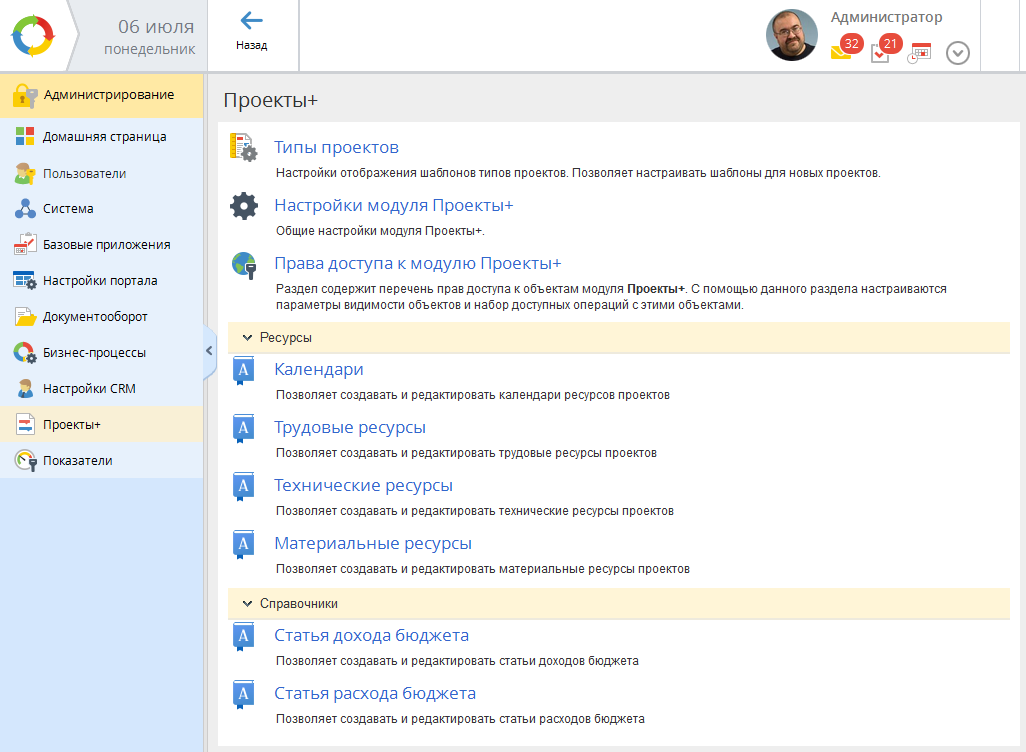
Task: Collapse the Ресурсы section
Action: tap(248, 338)
